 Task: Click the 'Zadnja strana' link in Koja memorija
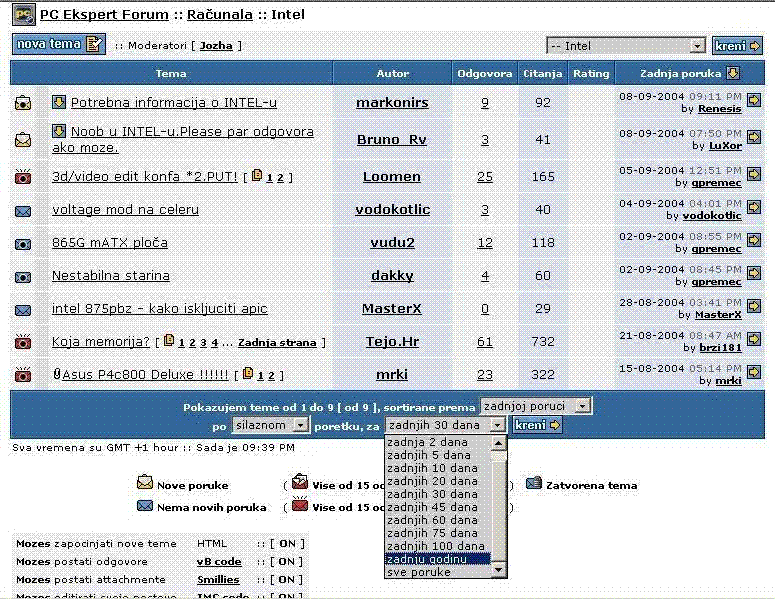277,342
